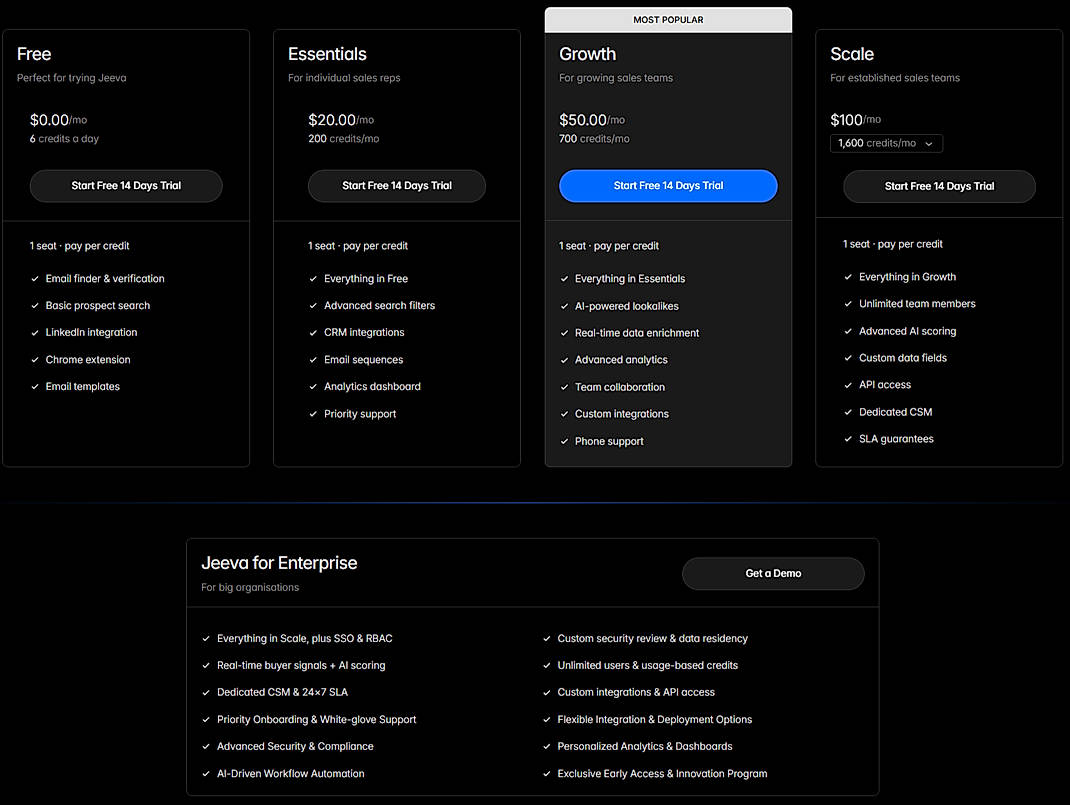Click the MOST POPULAR banner on Growth plan
Viewport: 1070px width, 805px height.
(668, 18)
